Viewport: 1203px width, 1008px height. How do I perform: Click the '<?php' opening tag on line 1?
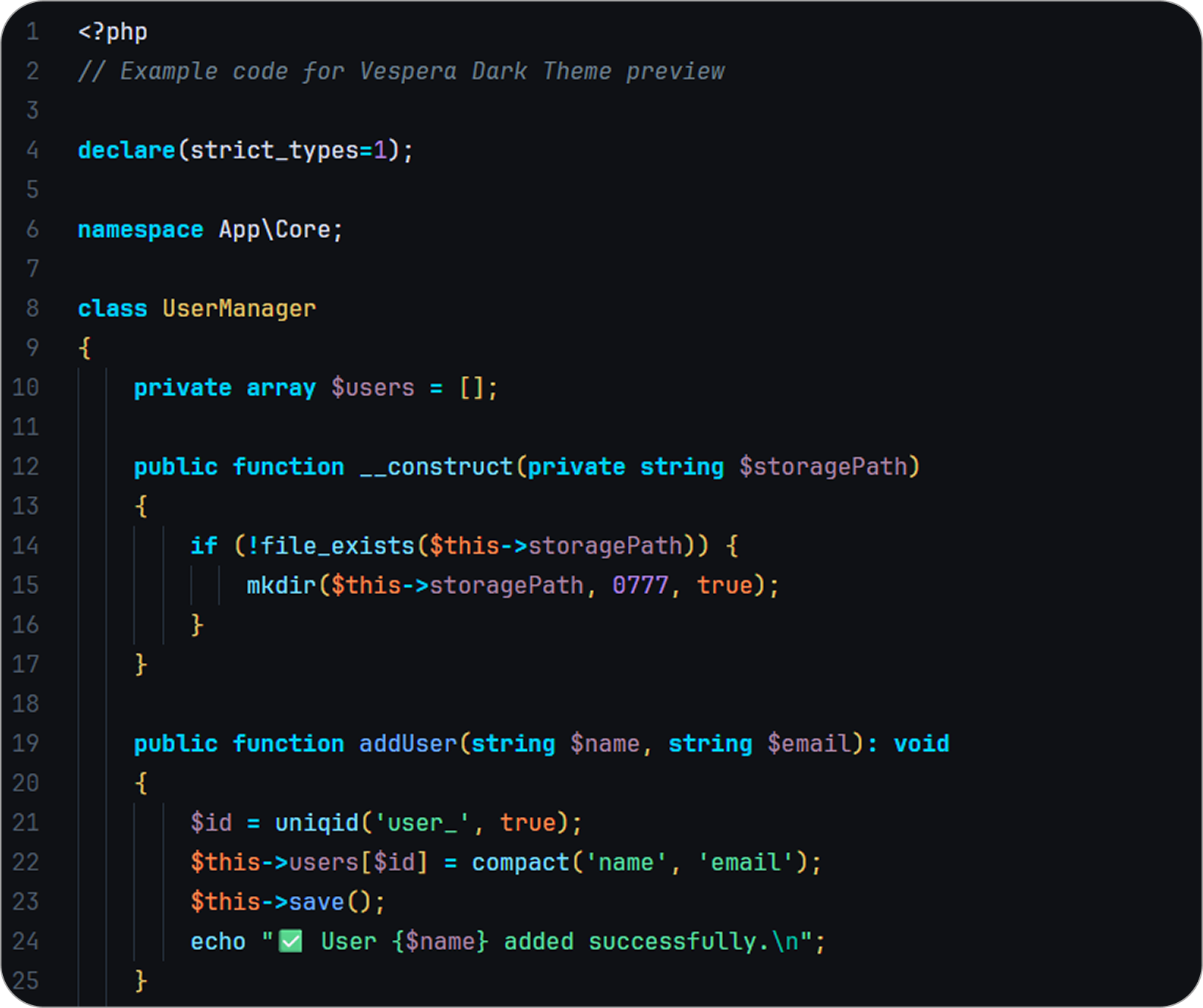point(113,32)
